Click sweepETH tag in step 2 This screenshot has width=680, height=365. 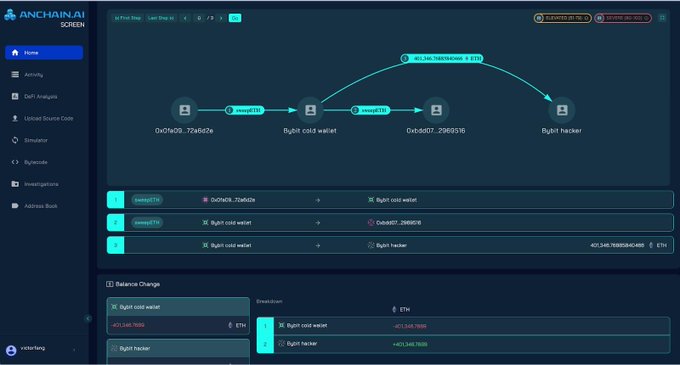pos(147,222)
